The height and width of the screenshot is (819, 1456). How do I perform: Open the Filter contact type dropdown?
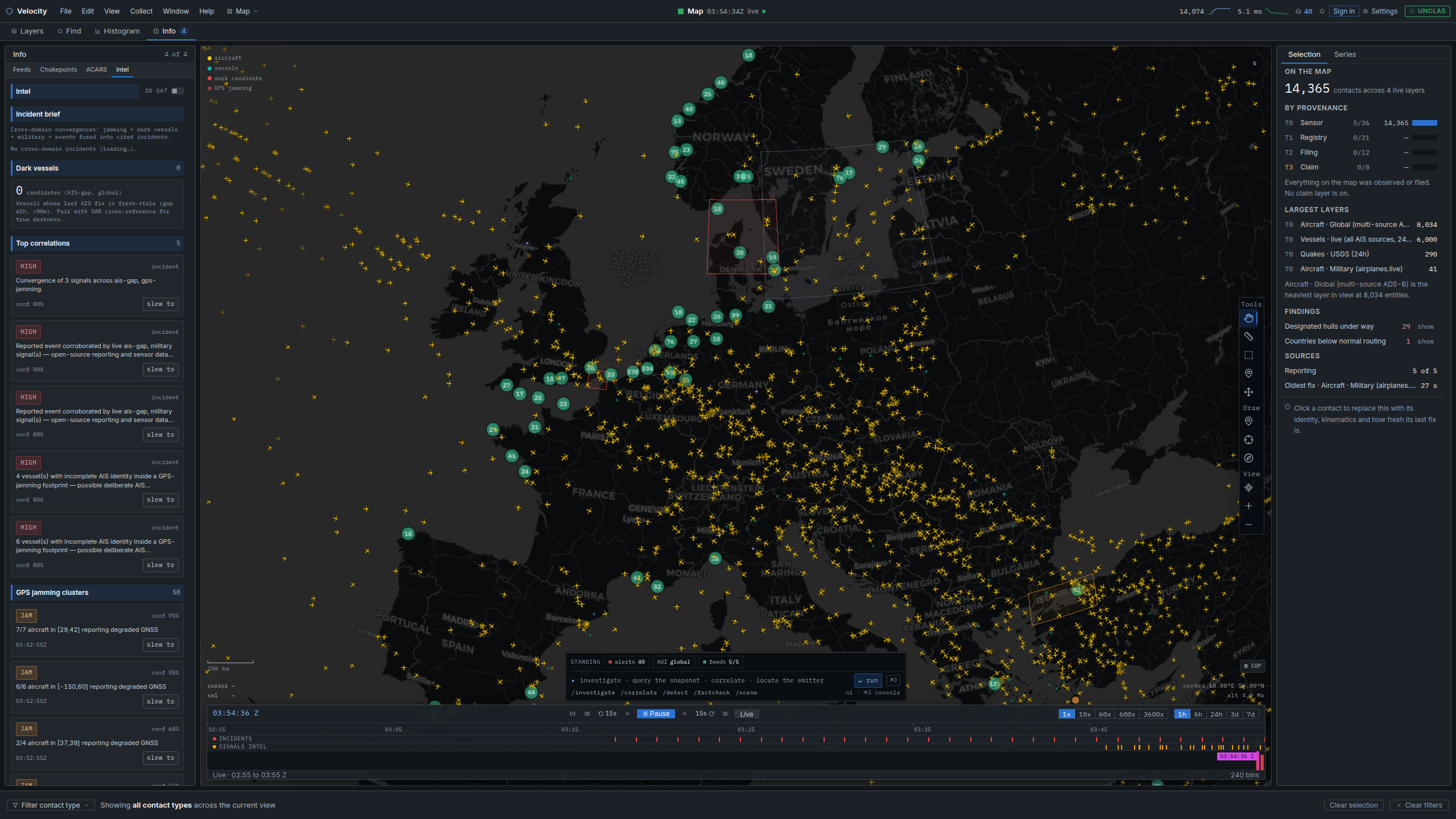click(51, 805)
